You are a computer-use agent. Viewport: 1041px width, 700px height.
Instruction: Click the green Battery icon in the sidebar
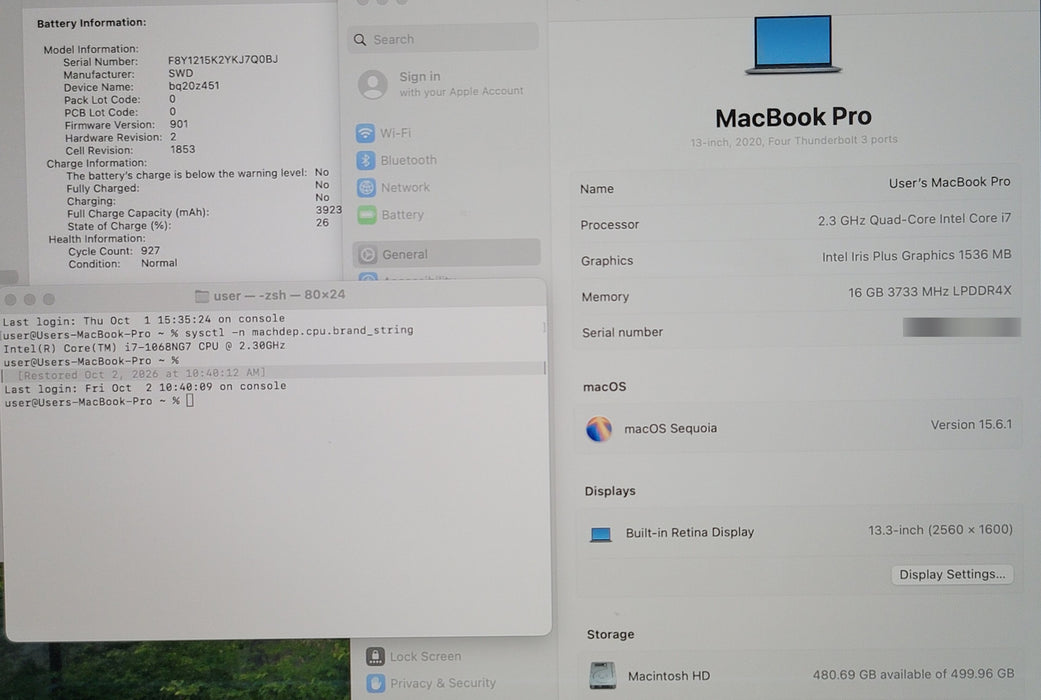[x=367, y=215]
